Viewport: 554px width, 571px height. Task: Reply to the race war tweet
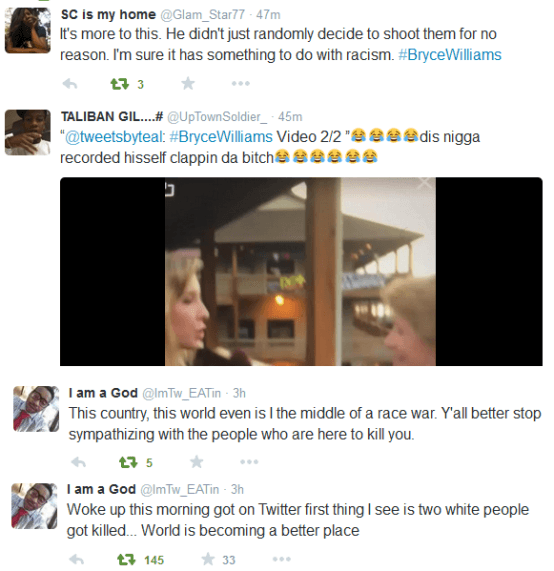[78, 462]
